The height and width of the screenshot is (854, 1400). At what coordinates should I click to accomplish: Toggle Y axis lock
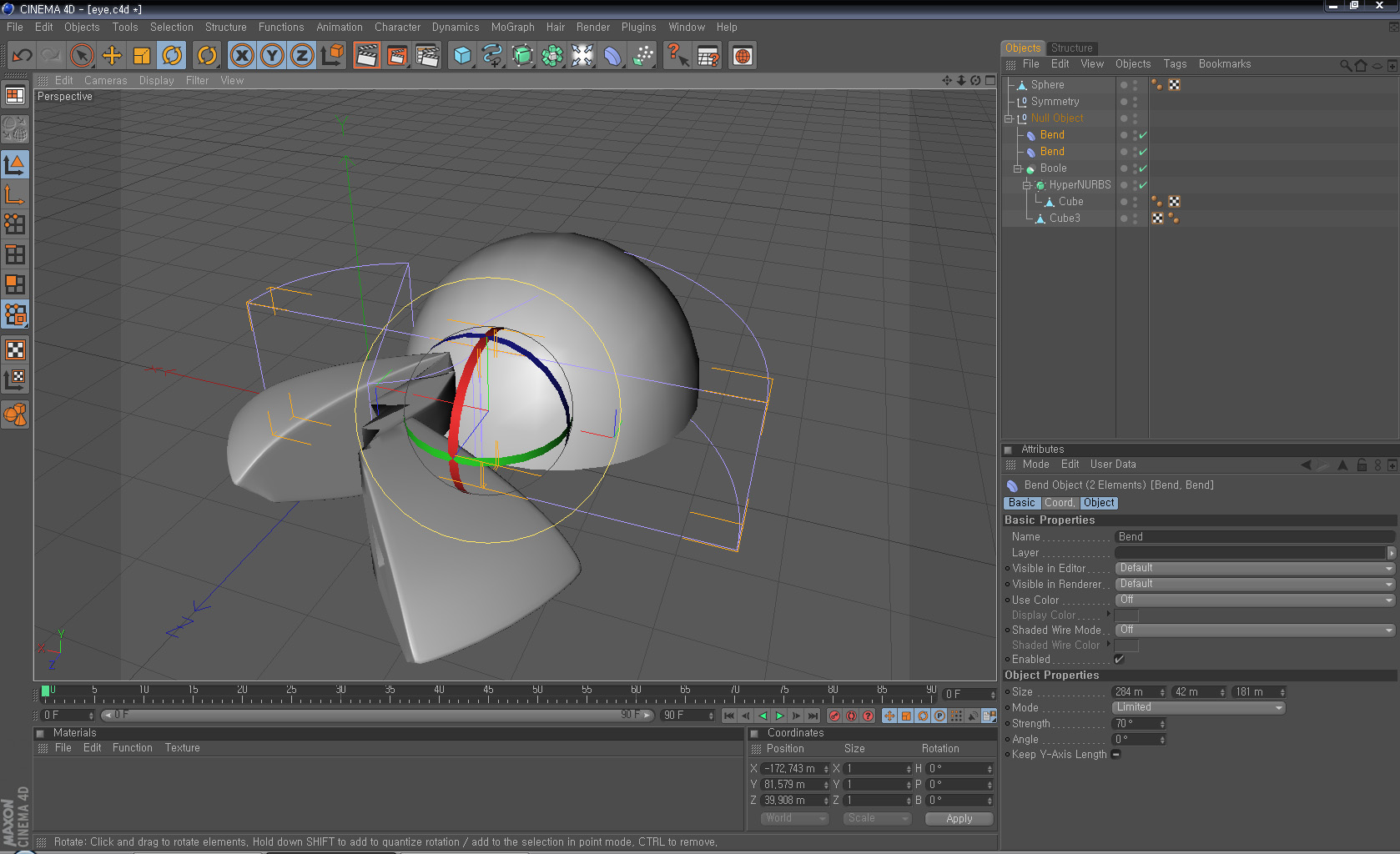tap(272, 56)
